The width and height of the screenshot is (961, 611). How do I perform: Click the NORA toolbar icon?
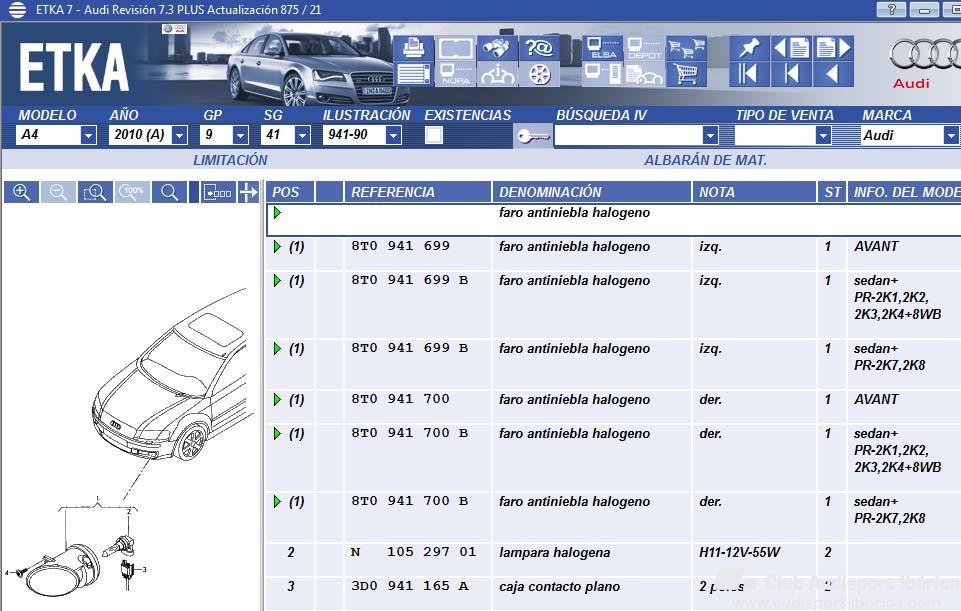(455, 74)
